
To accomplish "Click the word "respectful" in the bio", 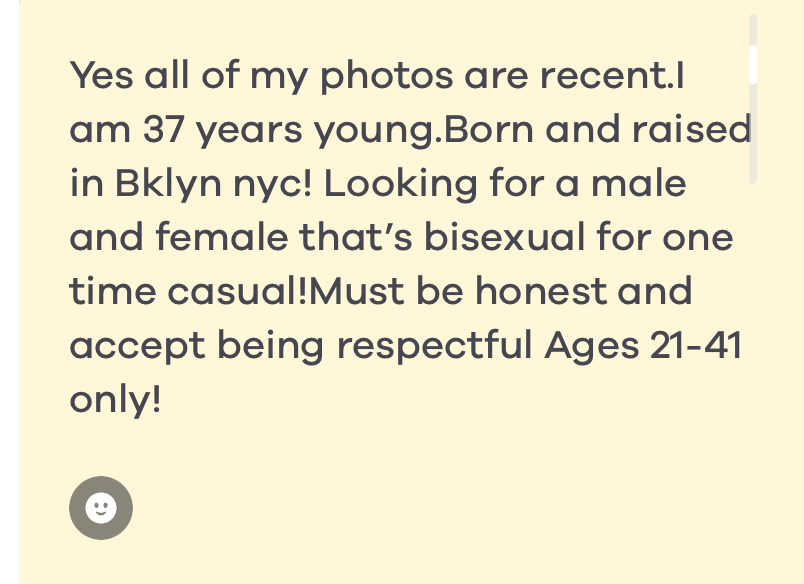I will pos(433,346).
